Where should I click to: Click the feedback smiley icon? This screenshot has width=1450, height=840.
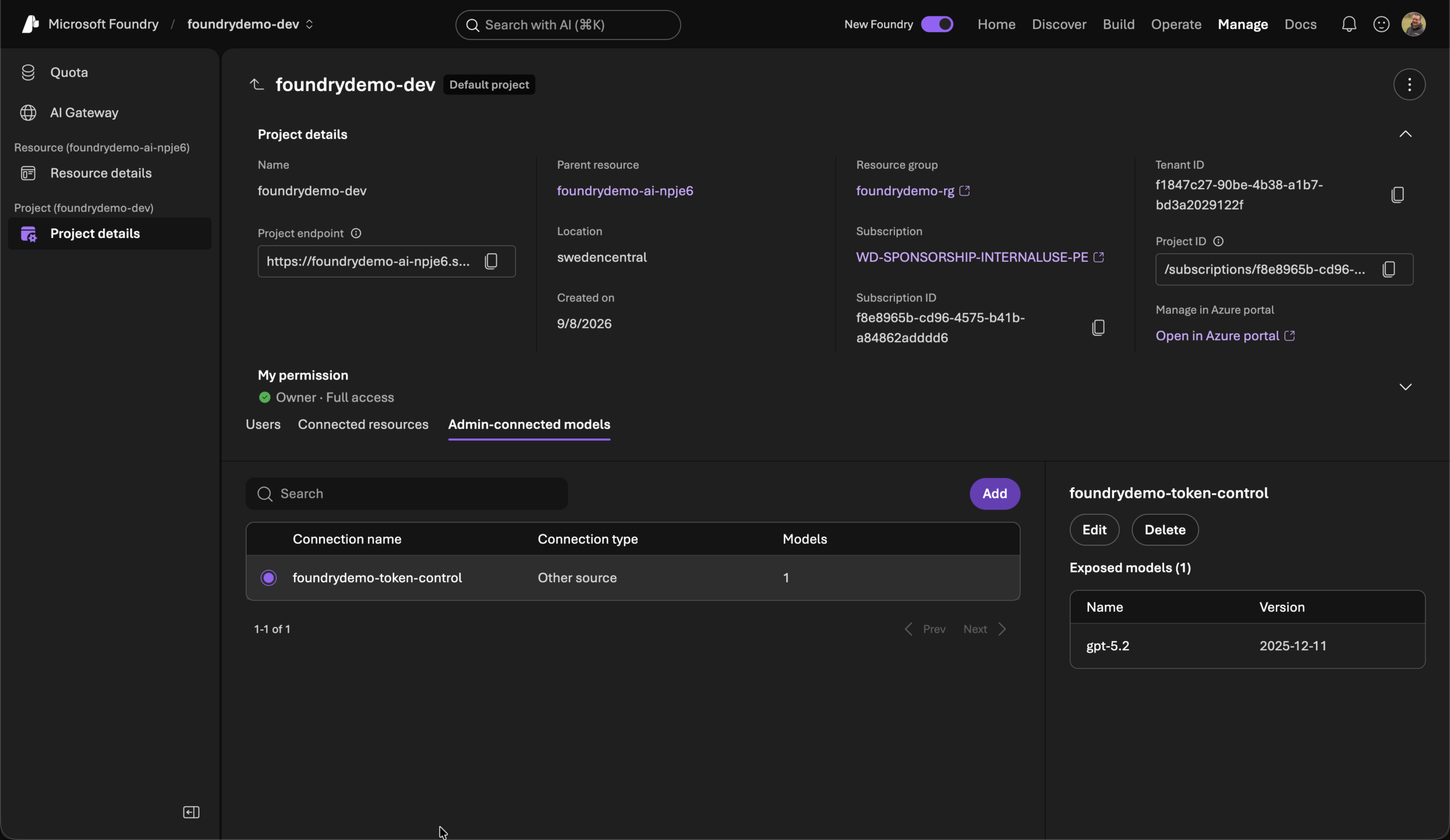(x=1381, y=24)
